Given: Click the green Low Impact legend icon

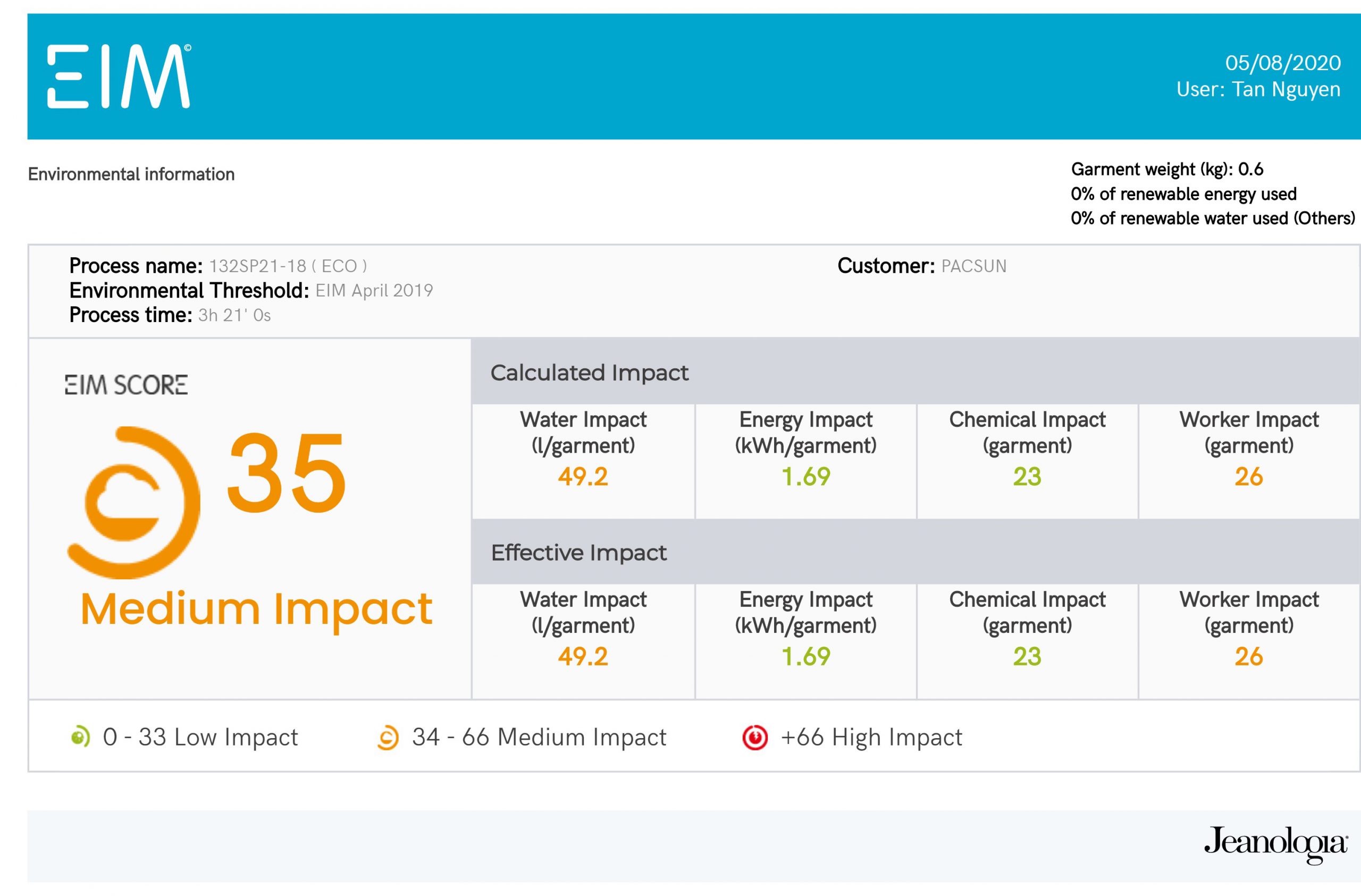Looking at the screenshot, I should coord(80,737).
